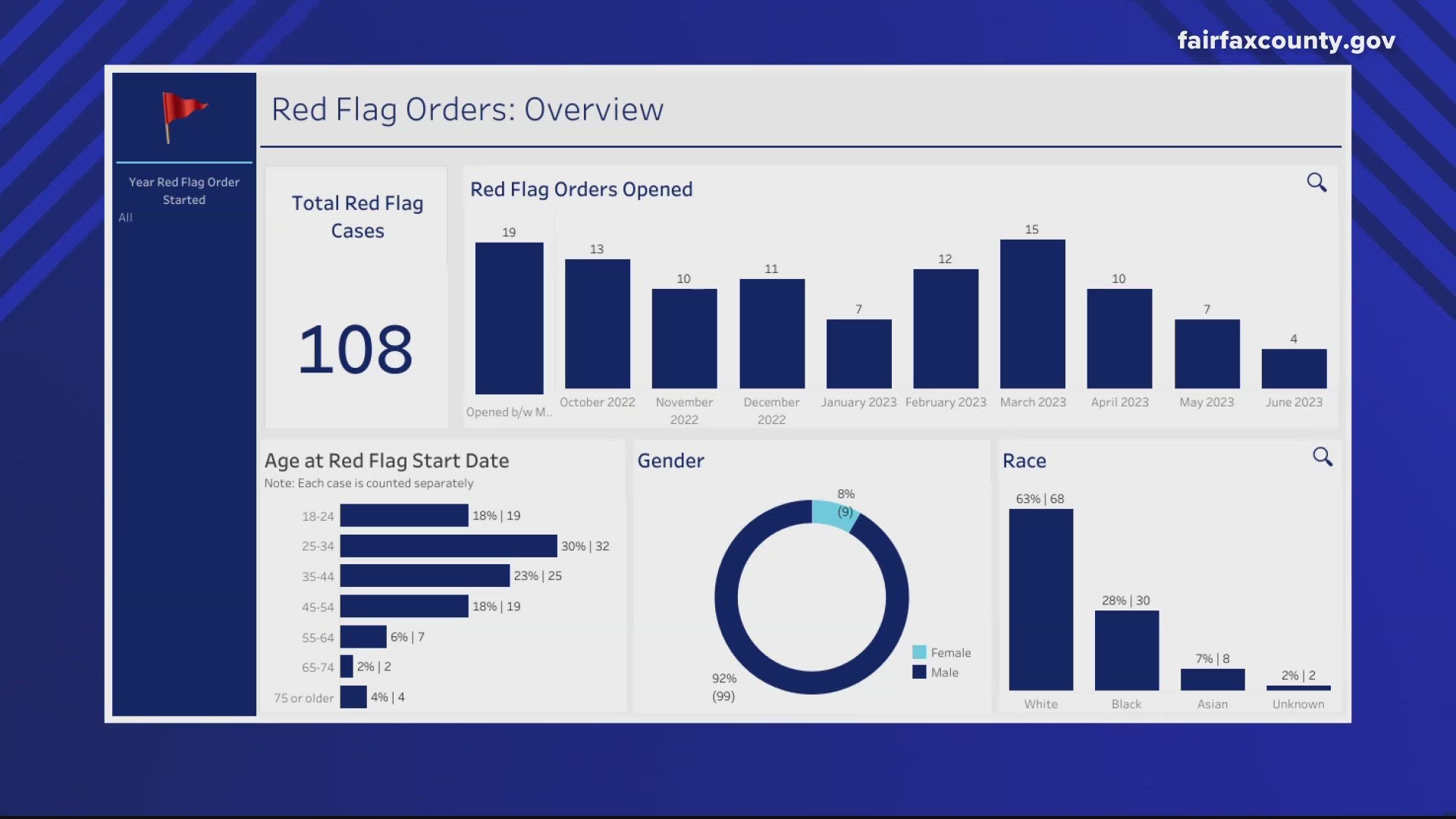Select the May 2023 bar
1456x819 pixels.
click(x=1207, y=354)
